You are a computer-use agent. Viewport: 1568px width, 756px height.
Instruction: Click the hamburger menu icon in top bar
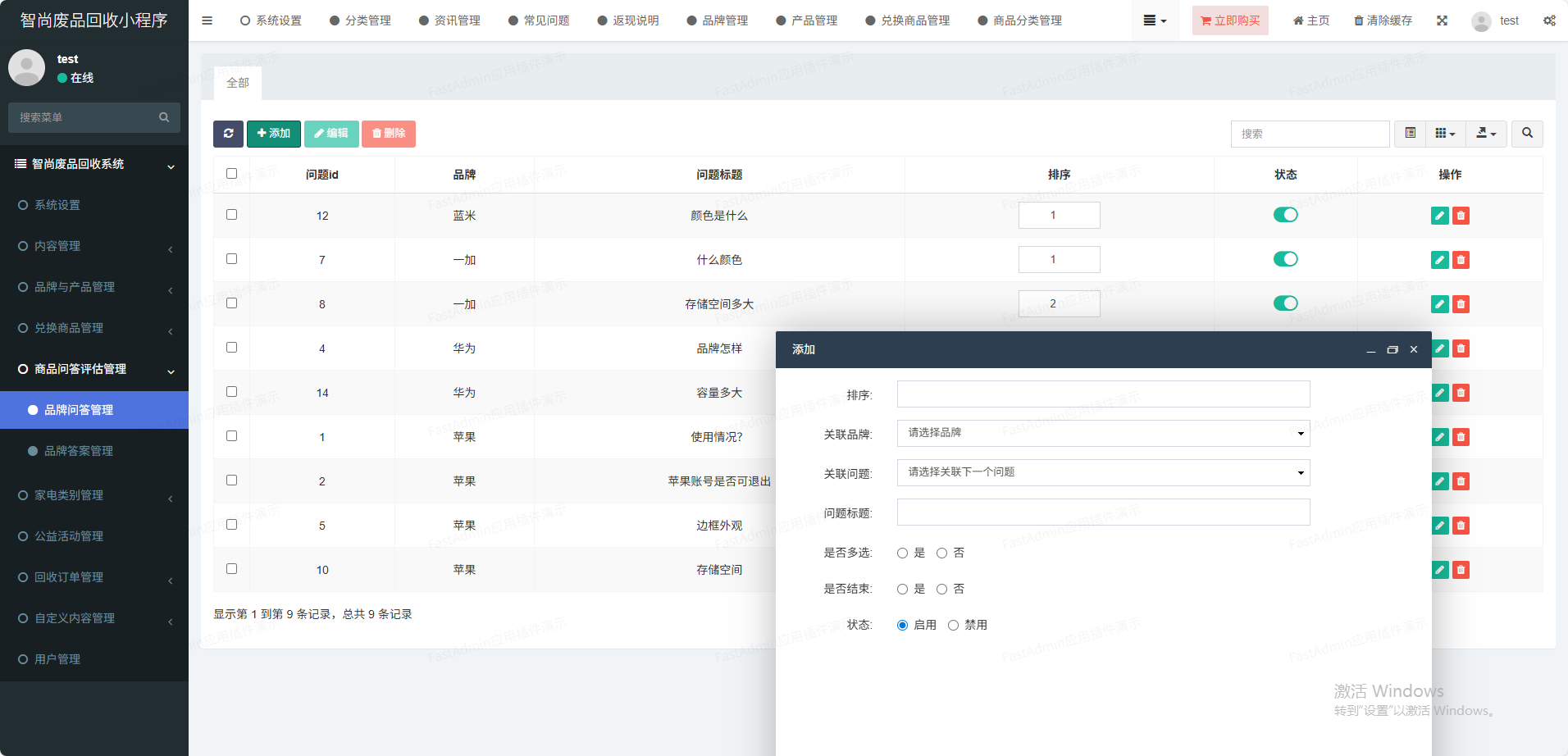[207, 20]
